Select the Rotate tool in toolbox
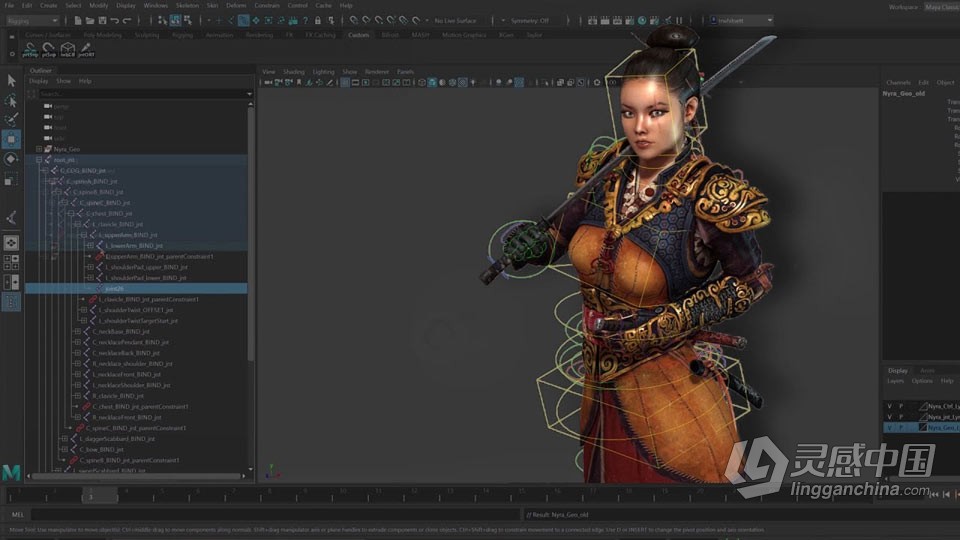 pos(11,159)
